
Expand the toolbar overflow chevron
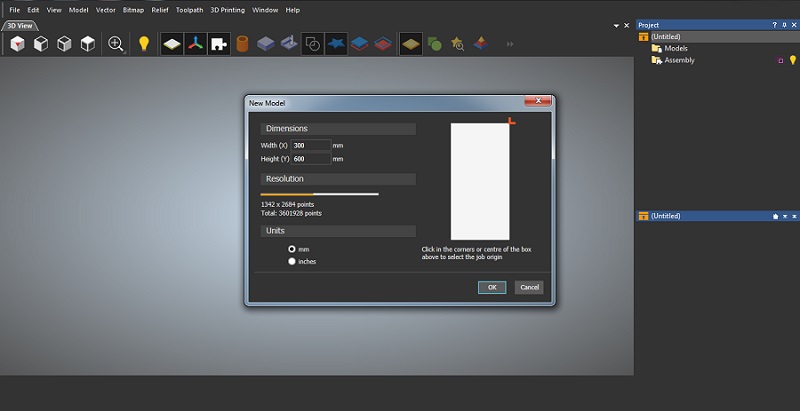(x=511, y=44)
